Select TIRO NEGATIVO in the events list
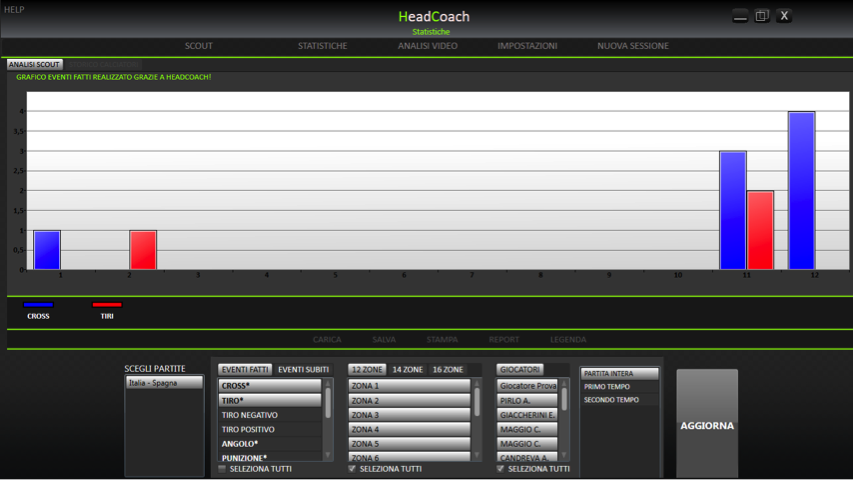Image resolution: width=854 pixels, height=480 pixels. coord(250,415)
